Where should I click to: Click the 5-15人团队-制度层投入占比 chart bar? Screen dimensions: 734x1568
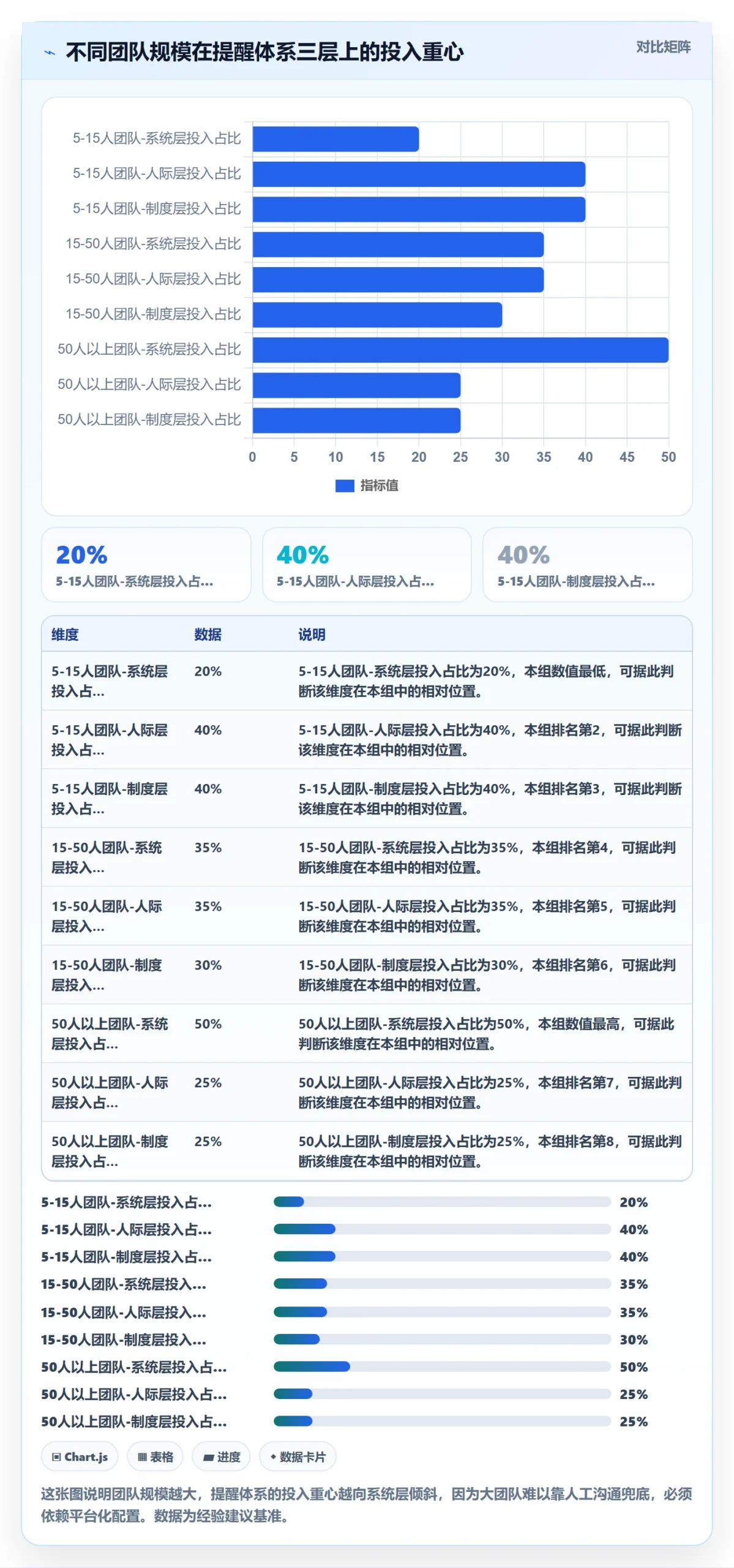(419, 209)
